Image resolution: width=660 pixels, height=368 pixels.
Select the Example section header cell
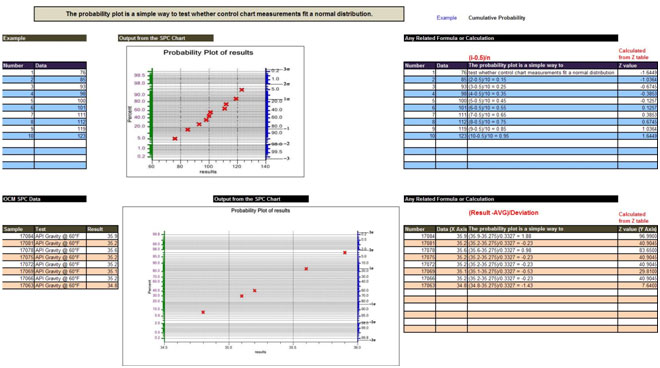pos(44,38)
